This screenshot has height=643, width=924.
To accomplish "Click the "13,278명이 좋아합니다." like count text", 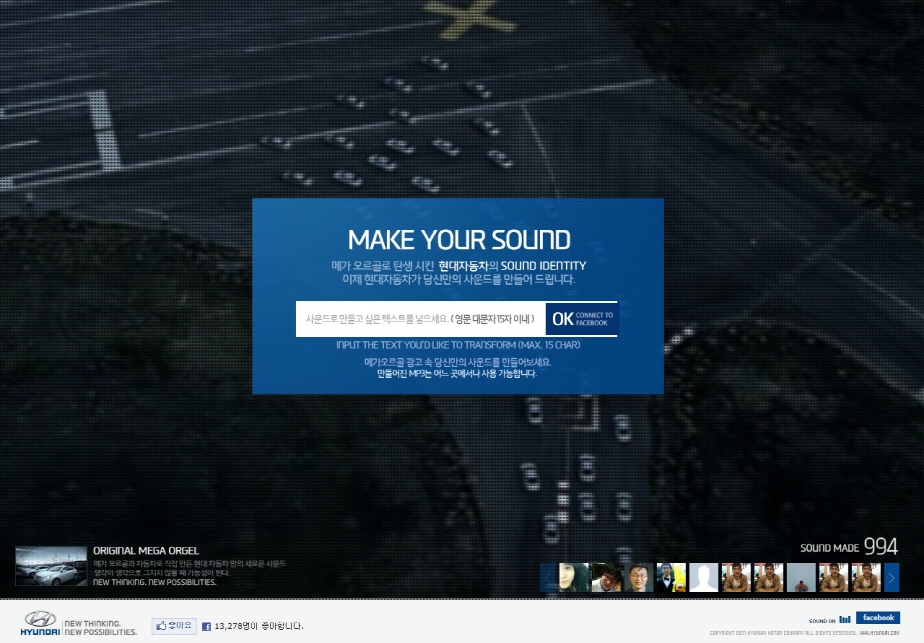I will click(259, 626).
